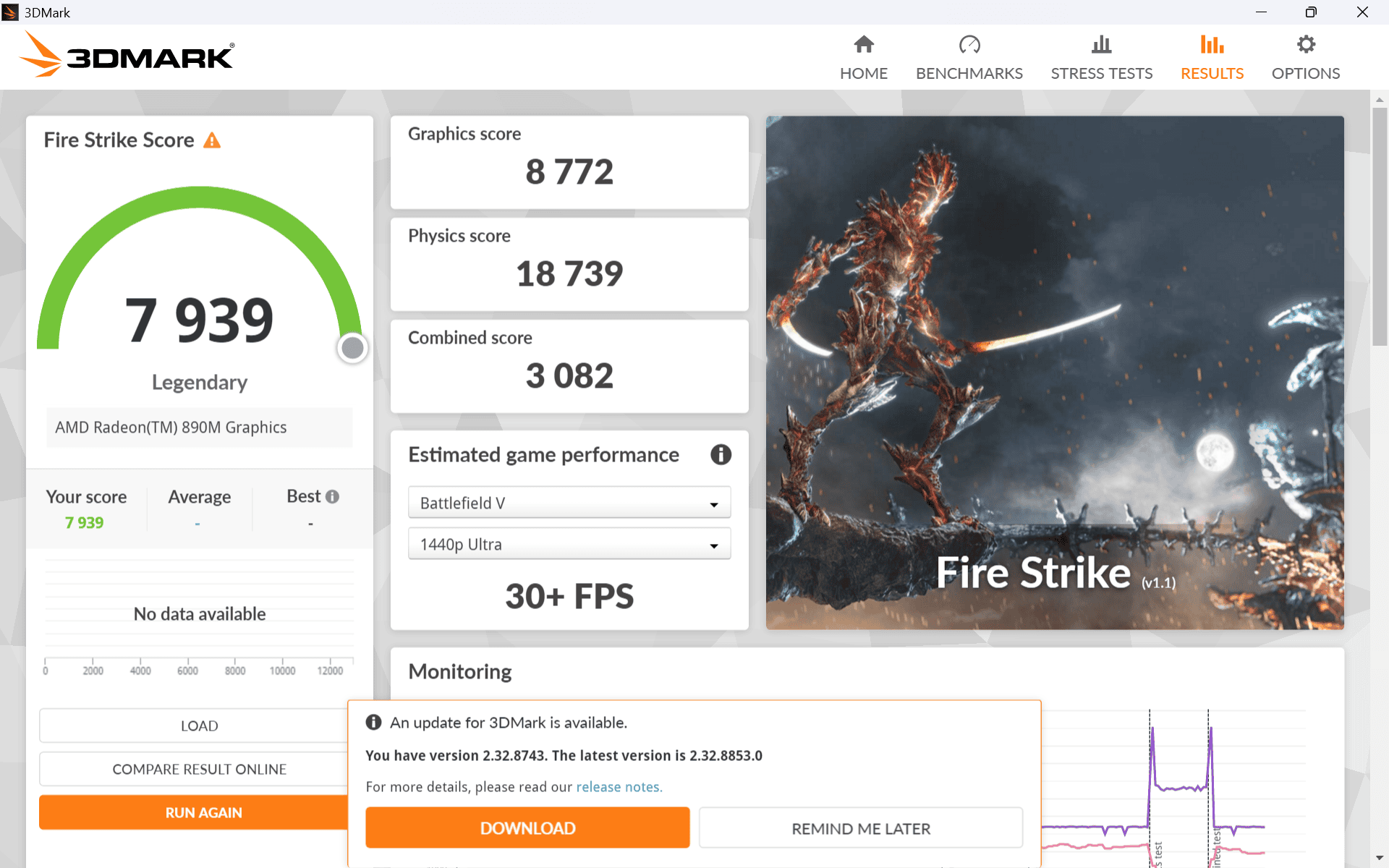Open the Battlefield V game selector
The height and width of the screenshot is (868, 1389).
tap(569, 502)
